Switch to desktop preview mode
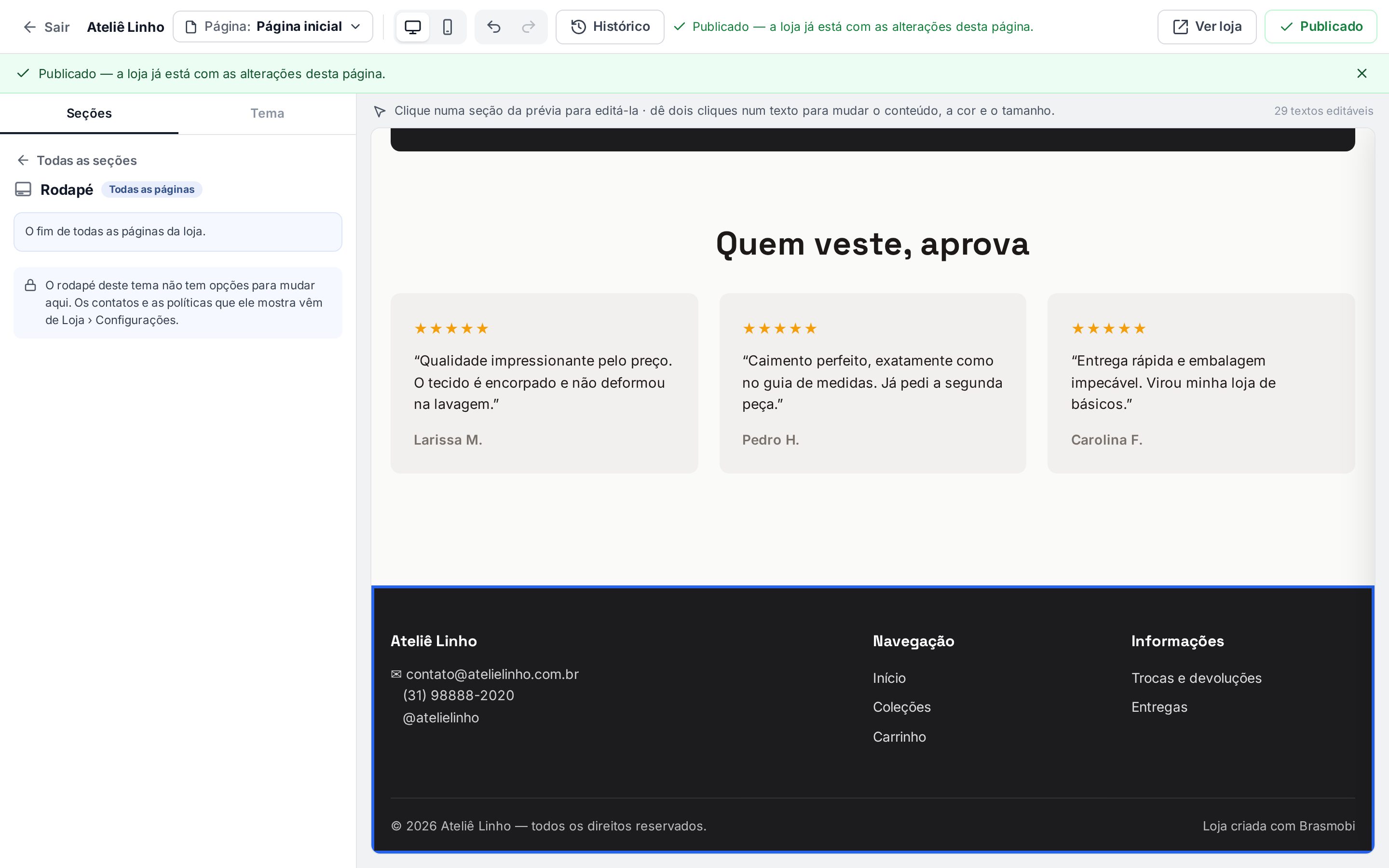1389x868 pixels. 413,27
